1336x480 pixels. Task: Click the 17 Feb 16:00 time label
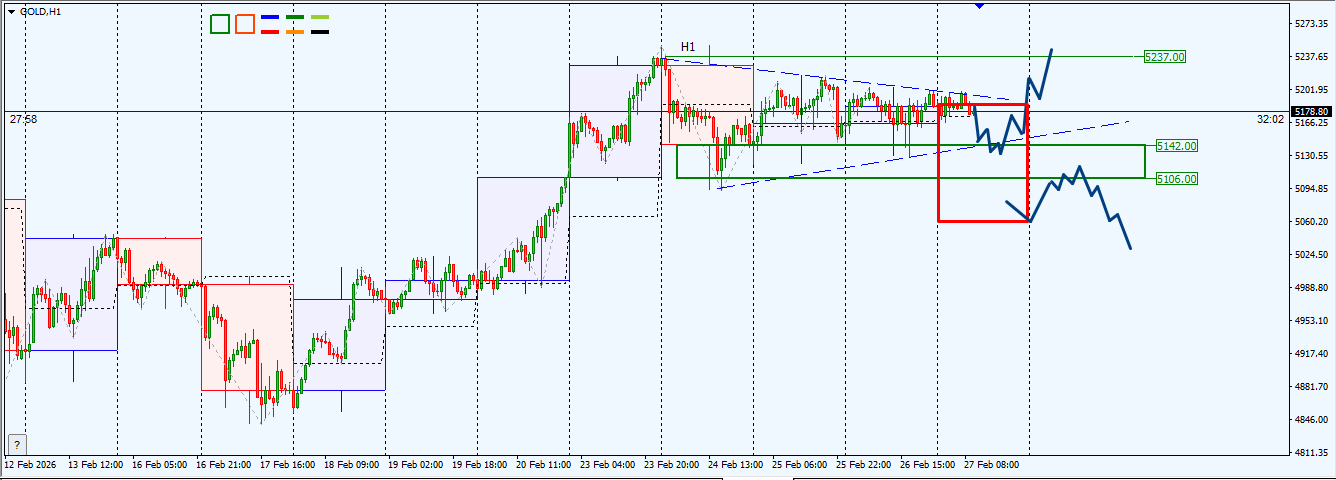tap(287, 465)
